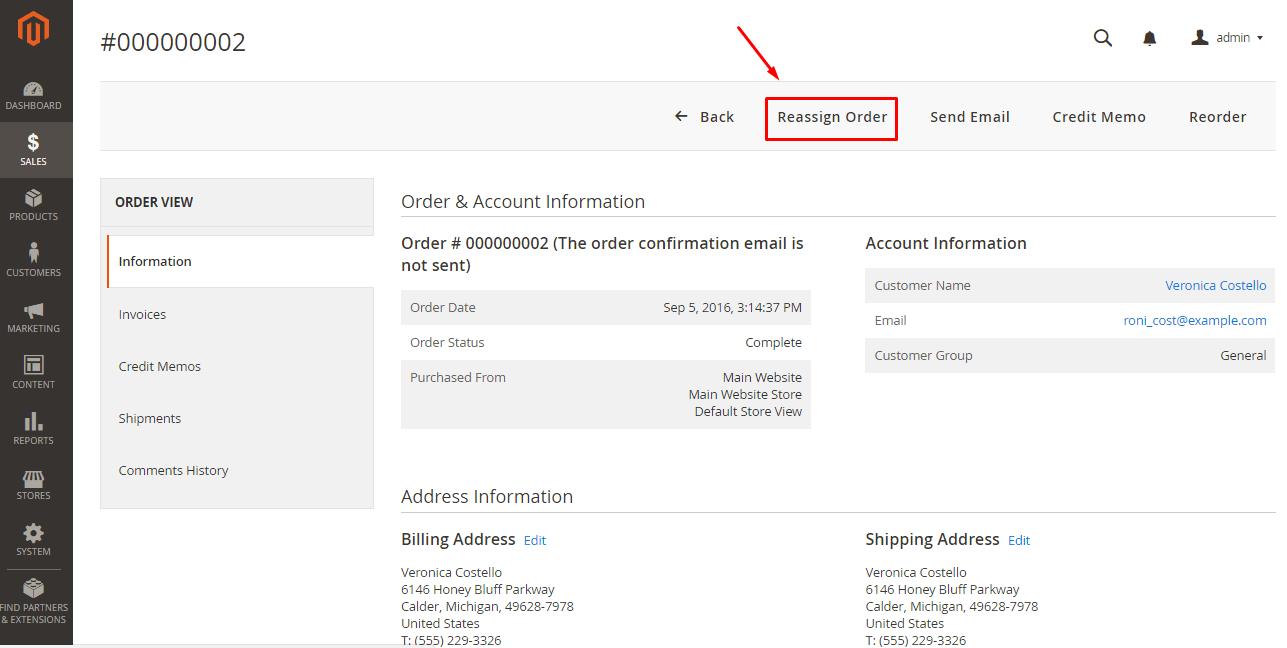
Task: Open the Reports icon
Action: [x=34, y=425]
